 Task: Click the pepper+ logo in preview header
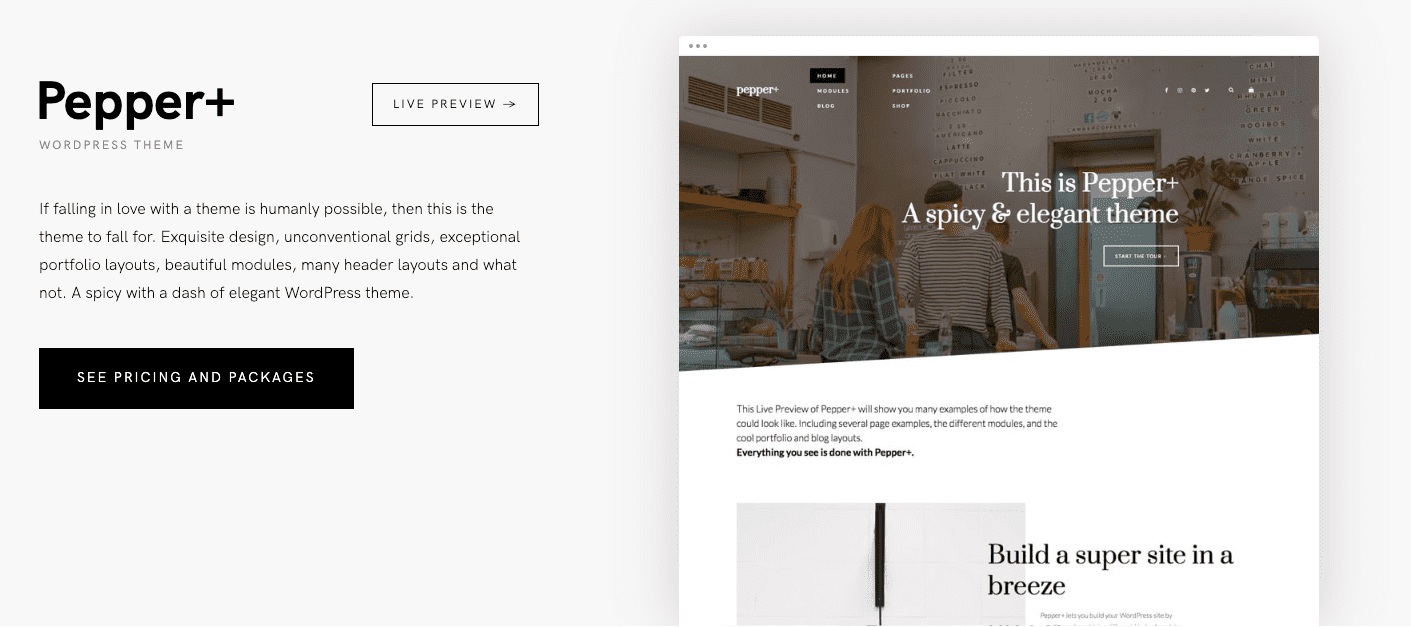coord(757,90)
